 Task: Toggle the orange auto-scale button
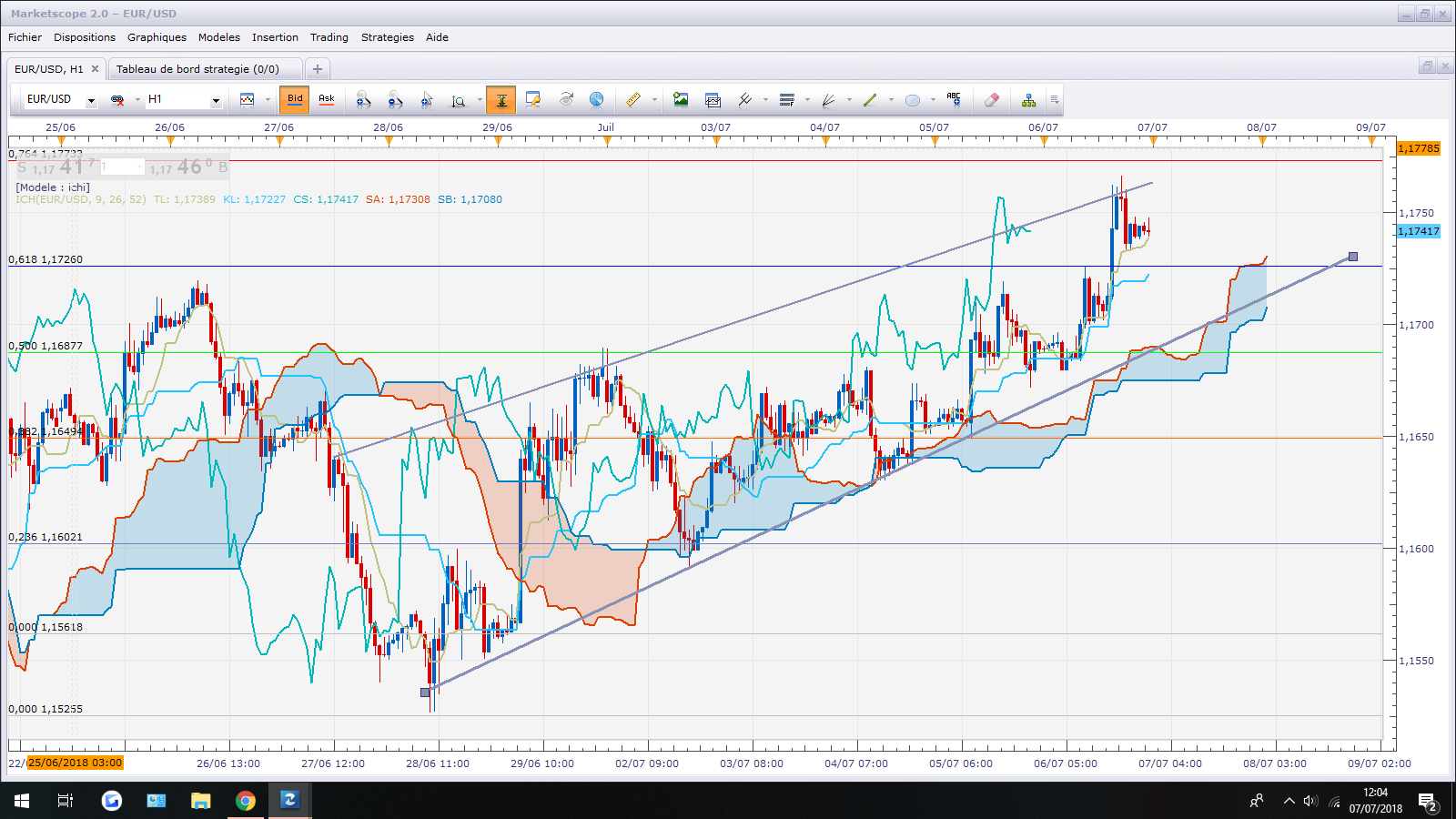click(x=500, y=100)
